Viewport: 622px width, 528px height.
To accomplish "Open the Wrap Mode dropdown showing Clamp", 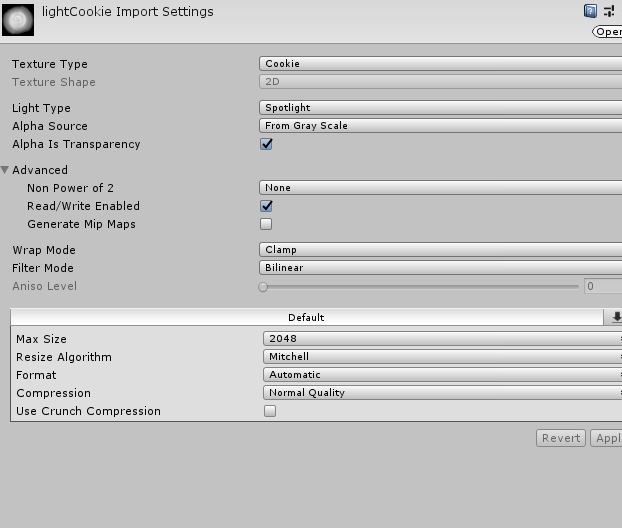I will 440,250.
